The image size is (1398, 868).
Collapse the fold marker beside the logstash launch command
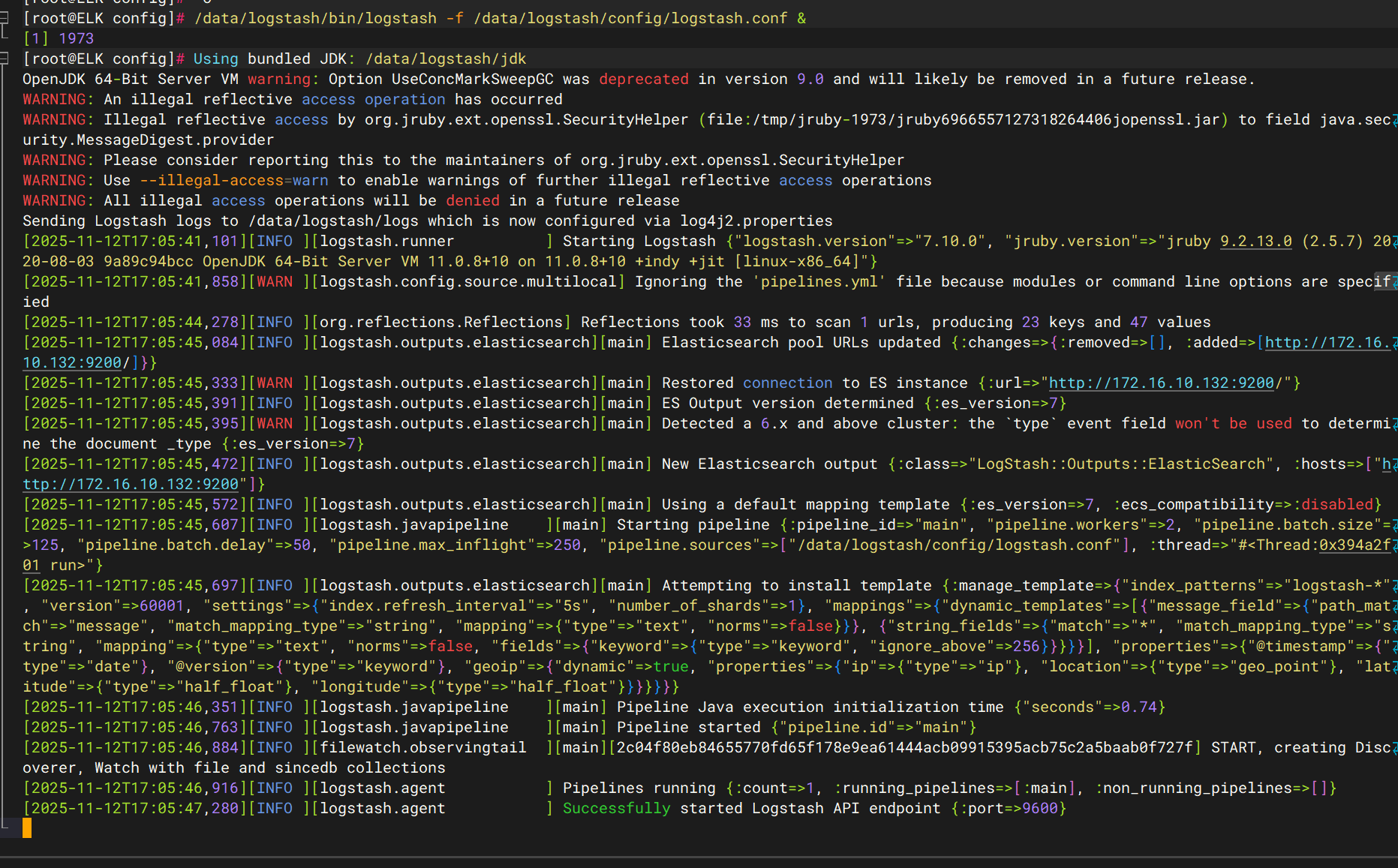coord(5,18)
